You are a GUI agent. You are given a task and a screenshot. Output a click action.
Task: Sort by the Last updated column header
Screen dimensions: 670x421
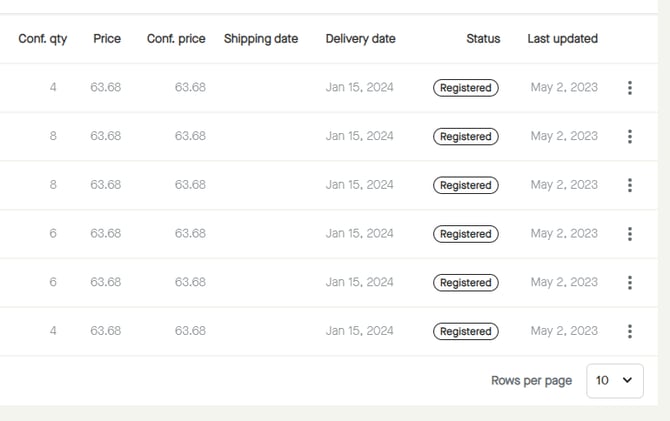click(x=562, y=39)
